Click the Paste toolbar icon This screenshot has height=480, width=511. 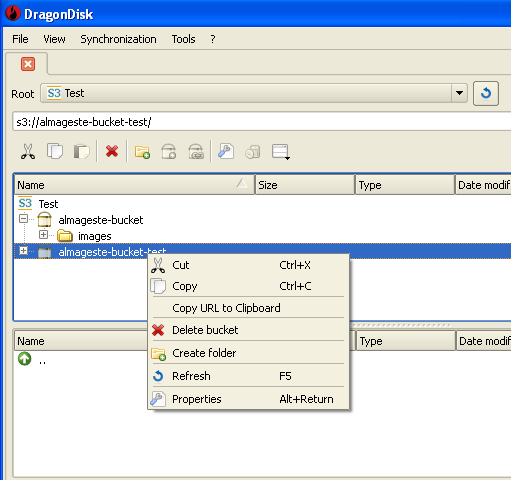point(82,152)
